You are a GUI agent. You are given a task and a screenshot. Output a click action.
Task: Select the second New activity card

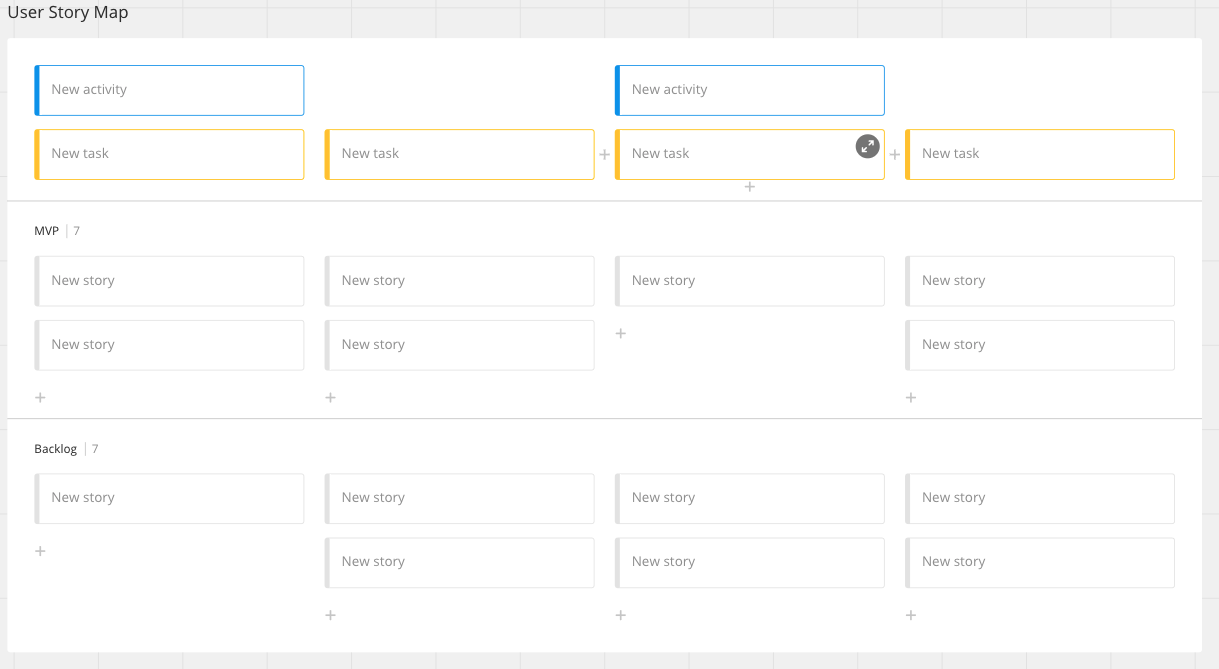(x=749, y=90)
